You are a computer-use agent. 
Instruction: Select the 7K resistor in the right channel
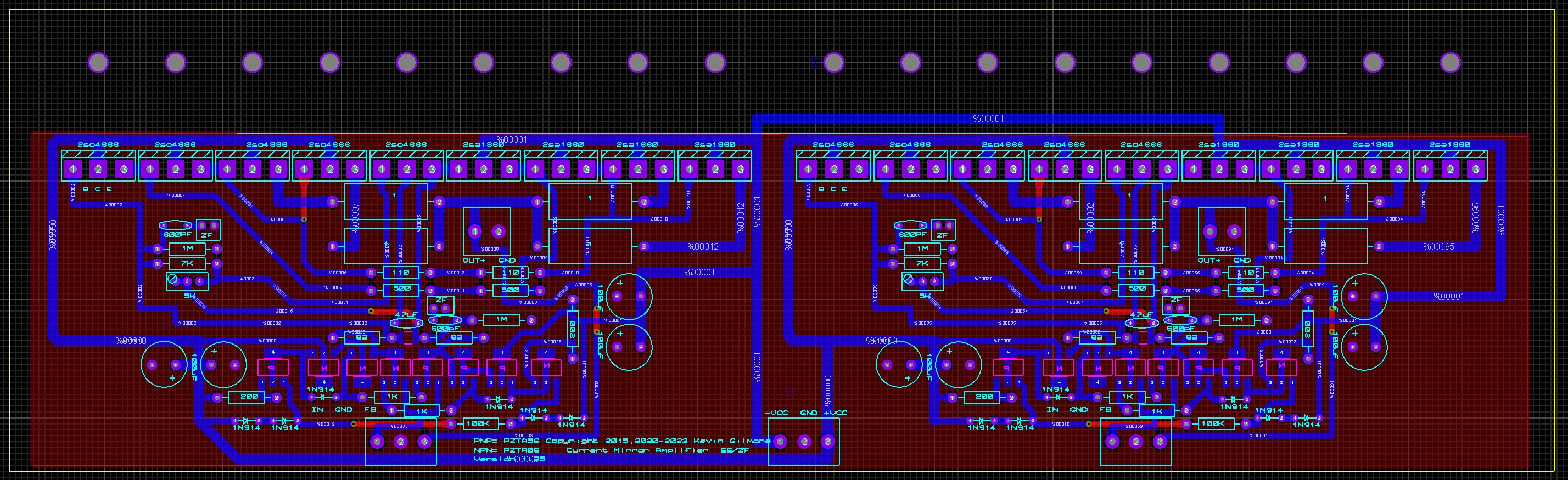point(922,263)
